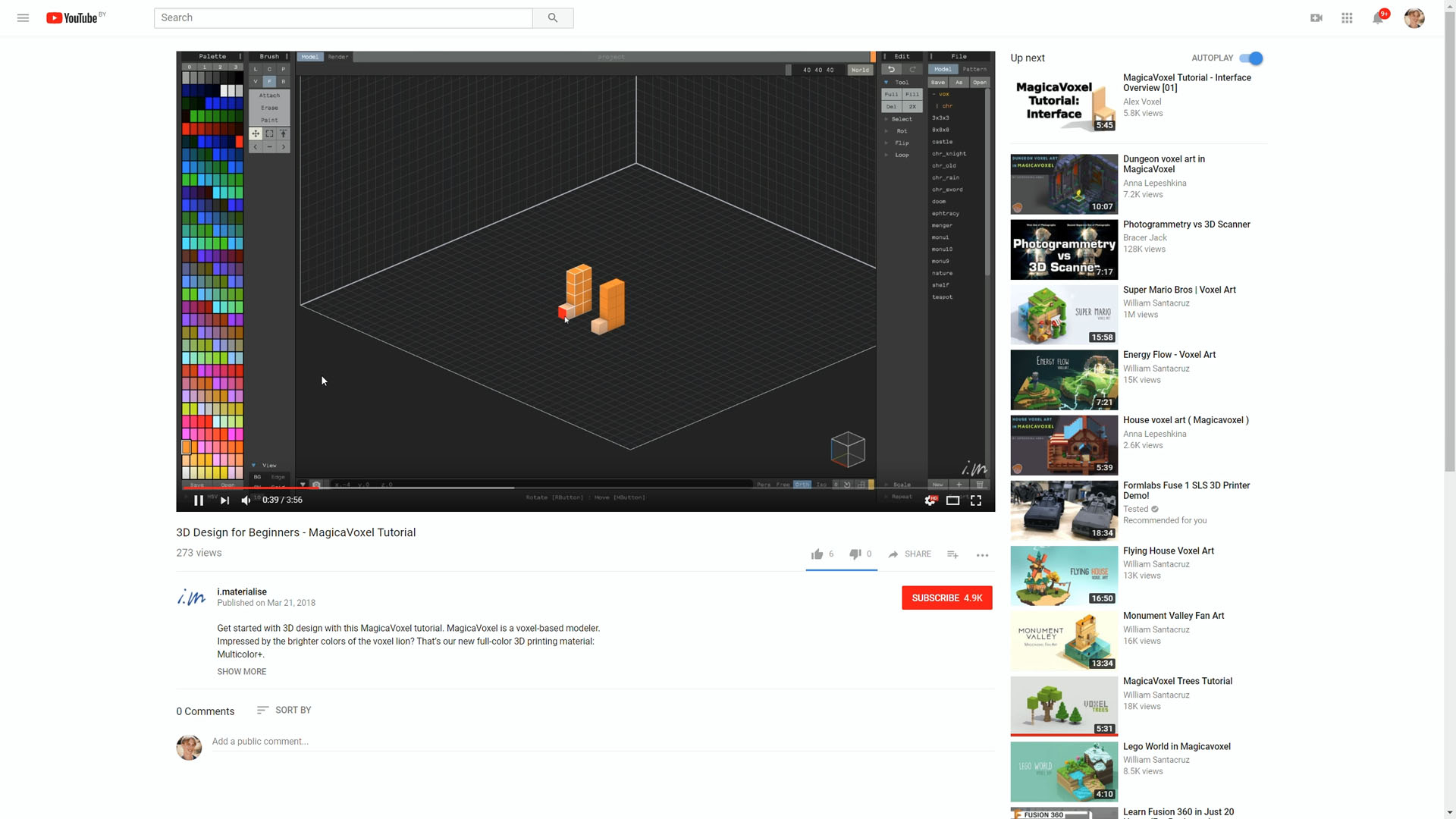Open the YouTube apps grid
The width and height of the screenshot is (1456, 819).
(1347, 17)
